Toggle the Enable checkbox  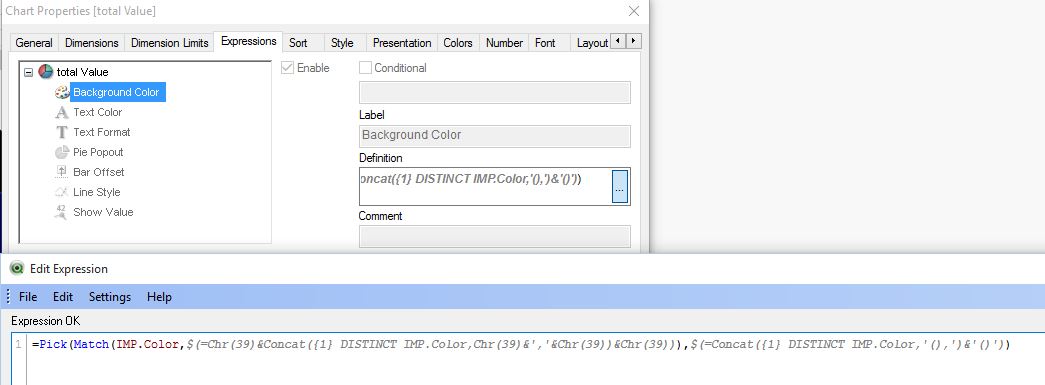coord(288,67)
